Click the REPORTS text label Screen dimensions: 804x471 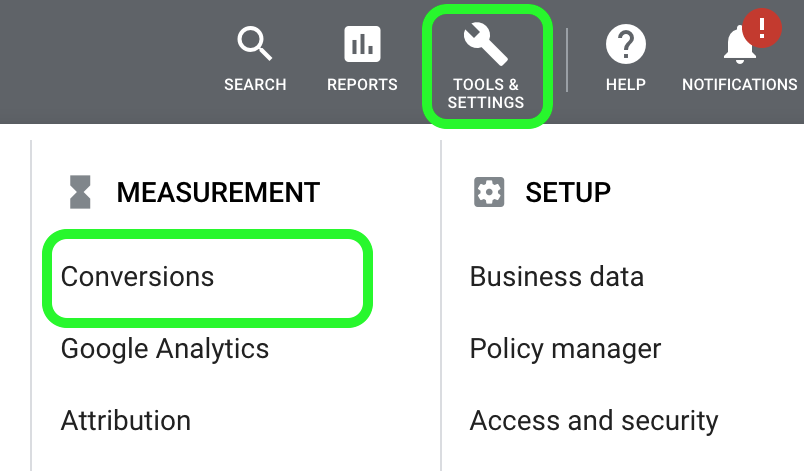(x=363, y=85)
